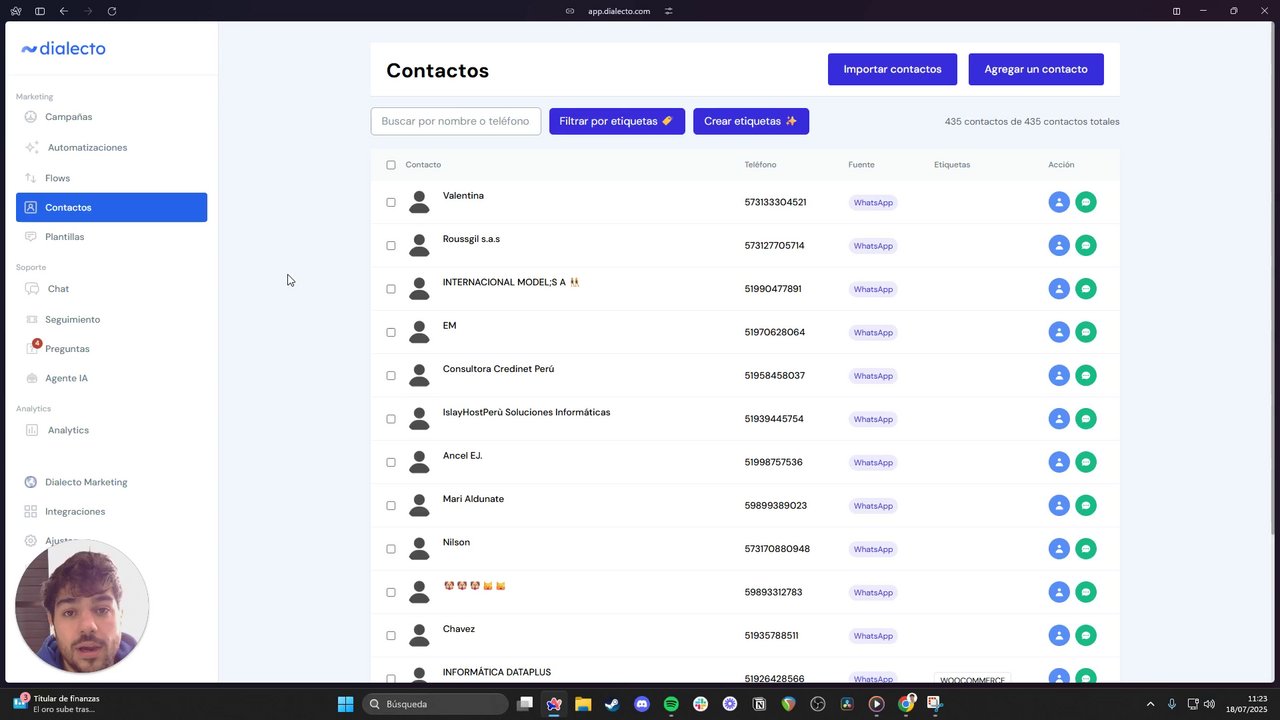Click taskbar Búsqueda search box
This screenshot has height=720, width=1280.
(x=434, y=704)
